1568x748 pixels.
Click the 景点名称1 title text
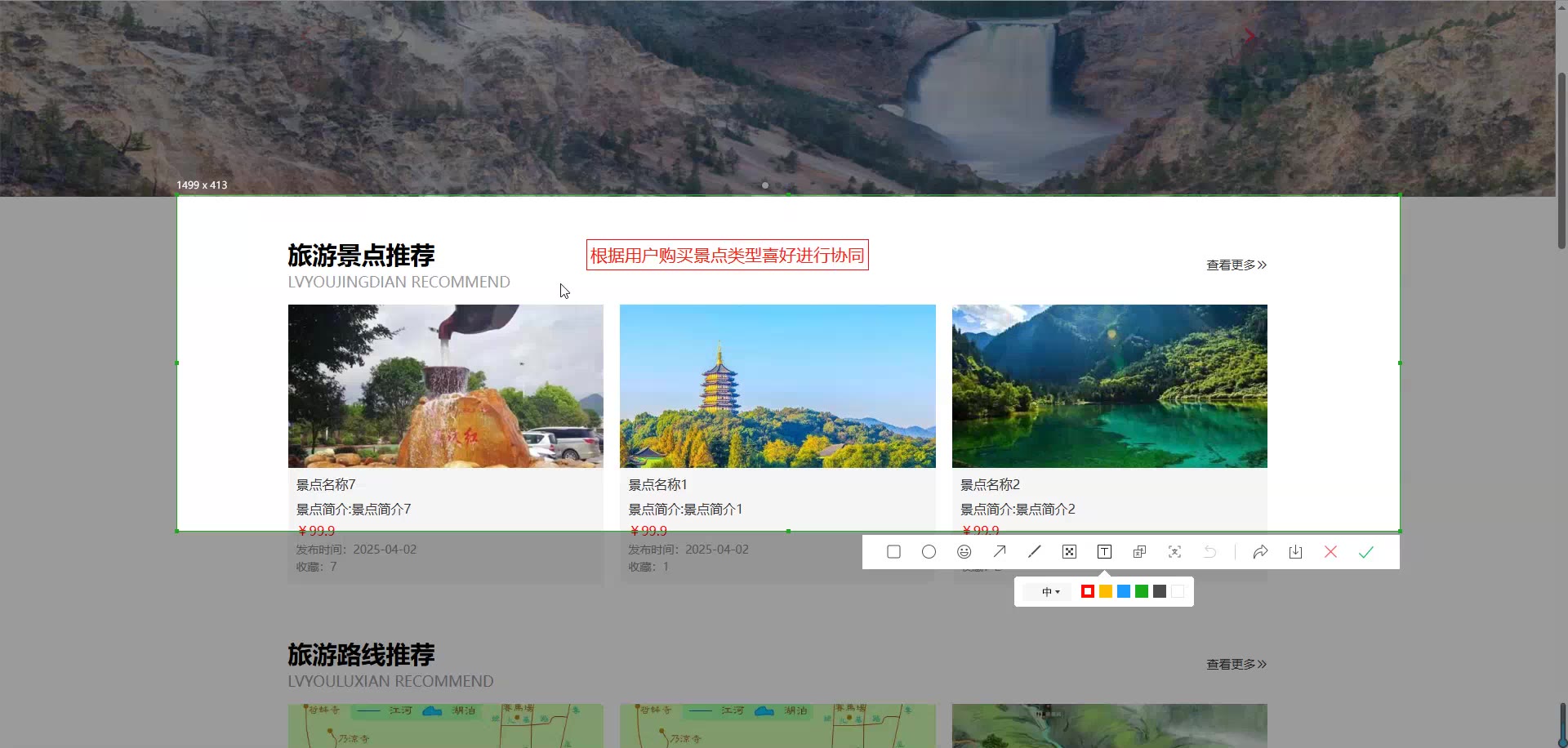pos(657,485)
